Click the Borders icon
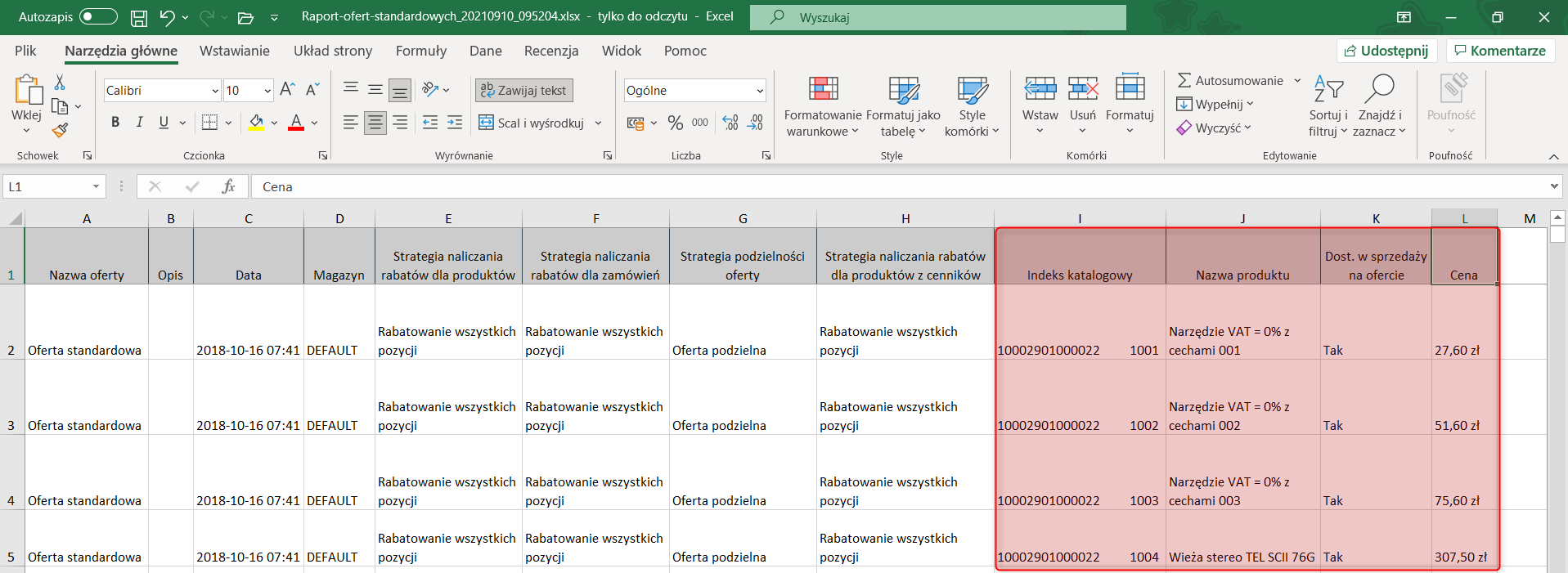This screenshot has height=573, width=1568. point(209,123)
